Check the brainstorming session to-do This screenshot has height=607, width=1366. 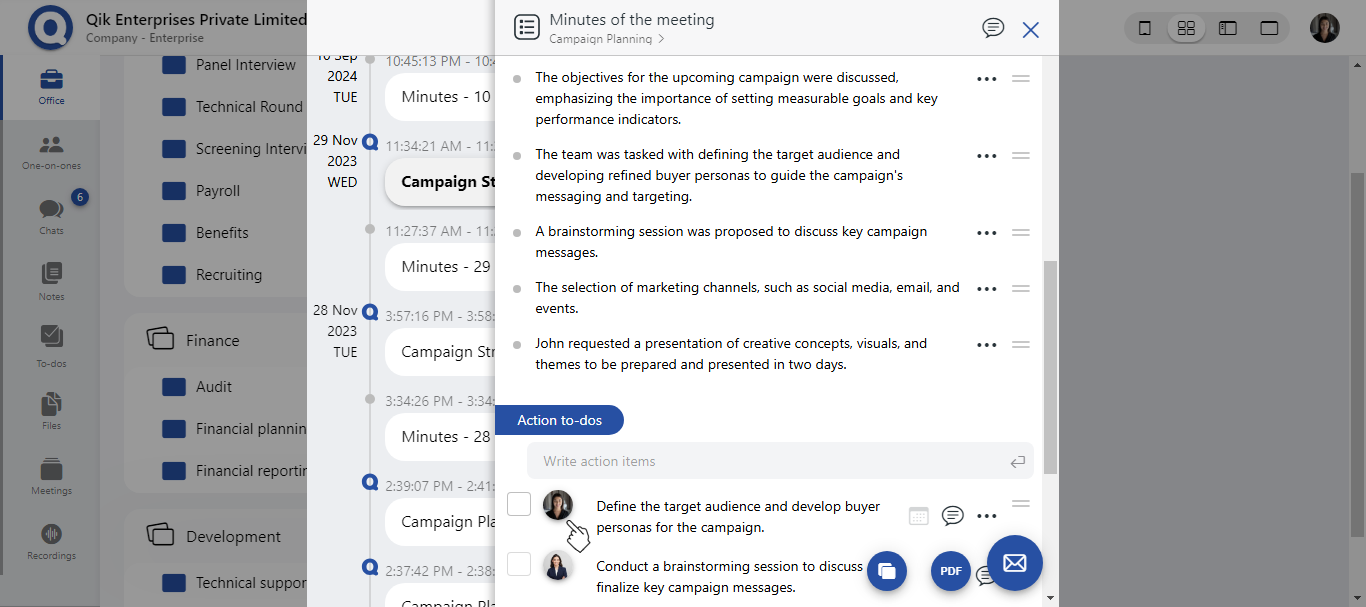(x=519, y=564)
